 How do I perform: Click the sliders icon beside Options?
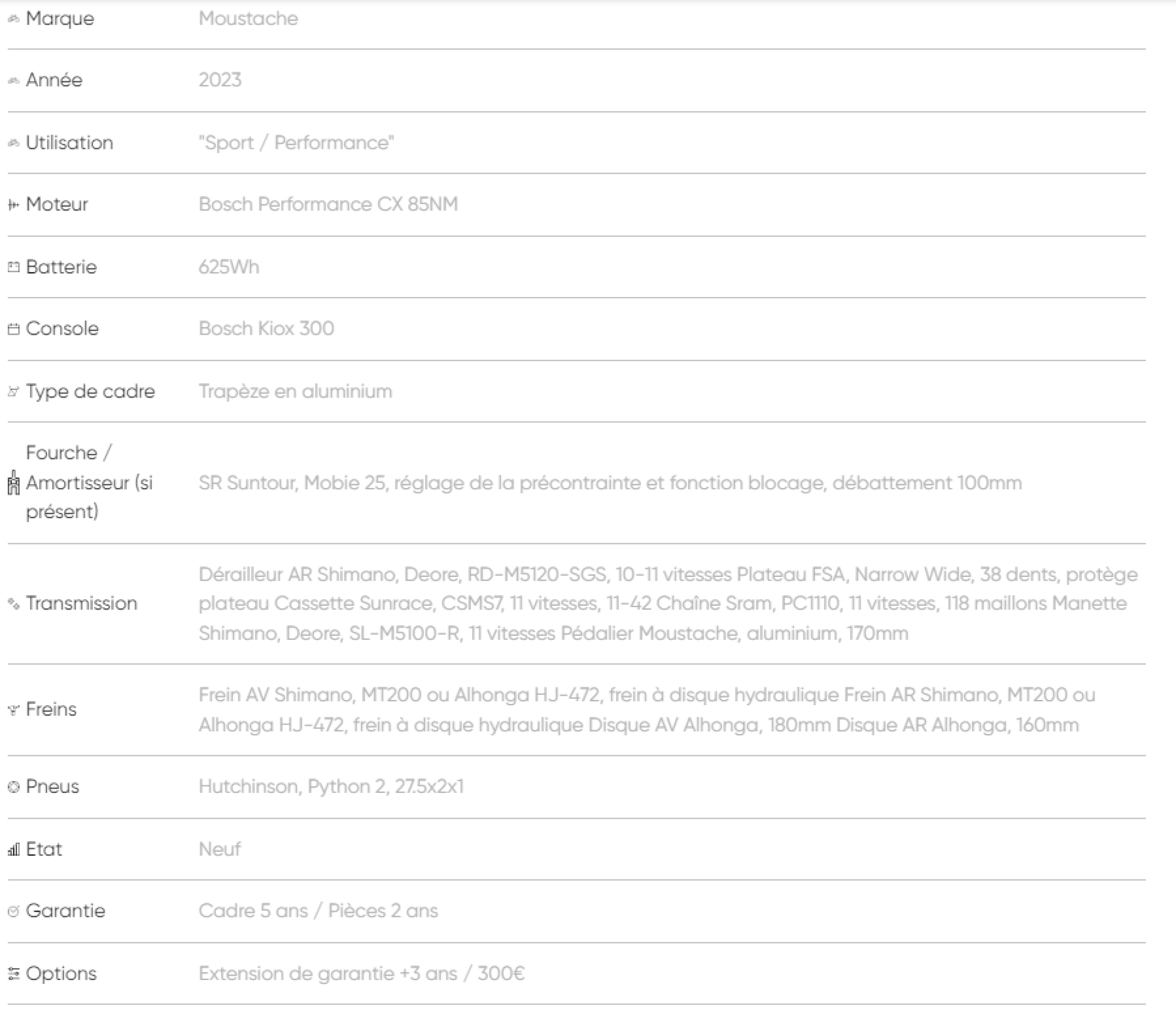click(x=14, y=974)
